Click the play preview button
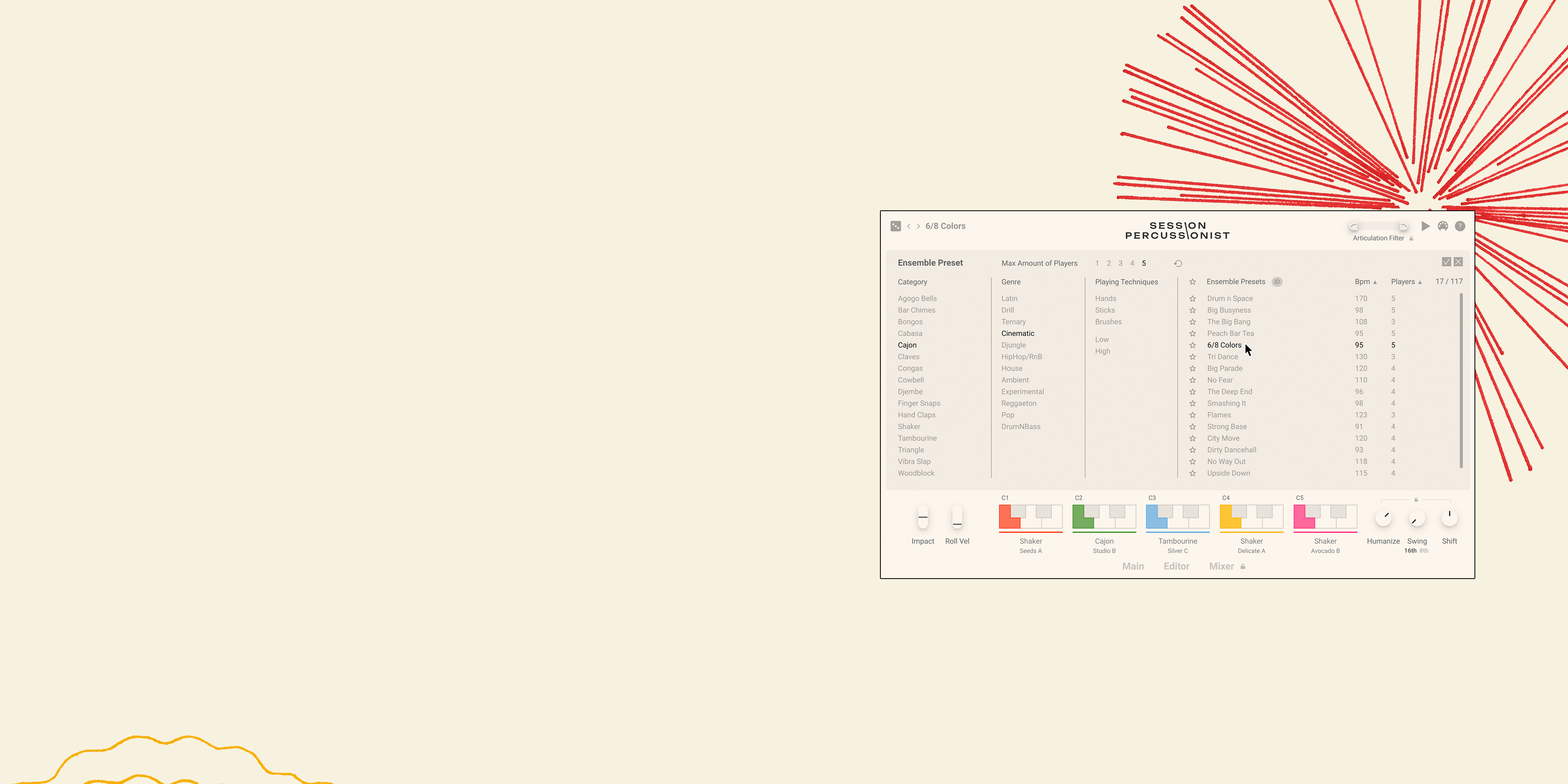 [1425, 226]
